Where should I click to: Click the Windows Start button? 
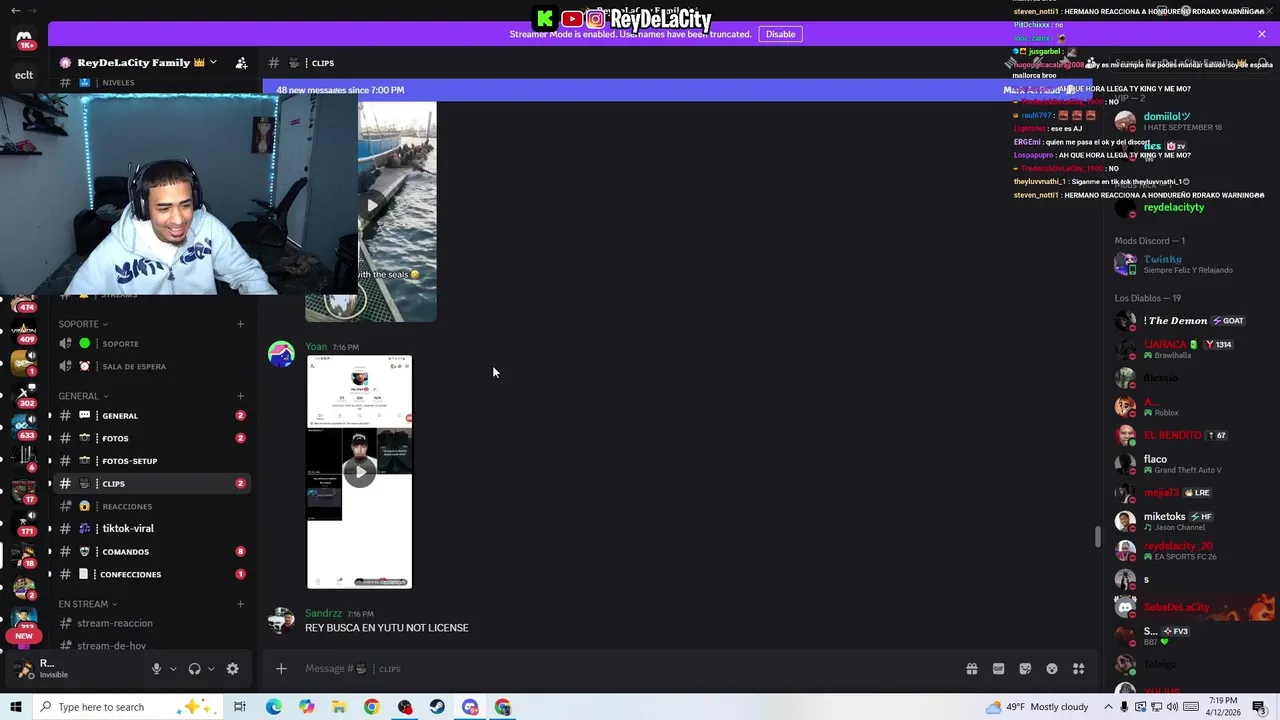click(x=16, y=707)
